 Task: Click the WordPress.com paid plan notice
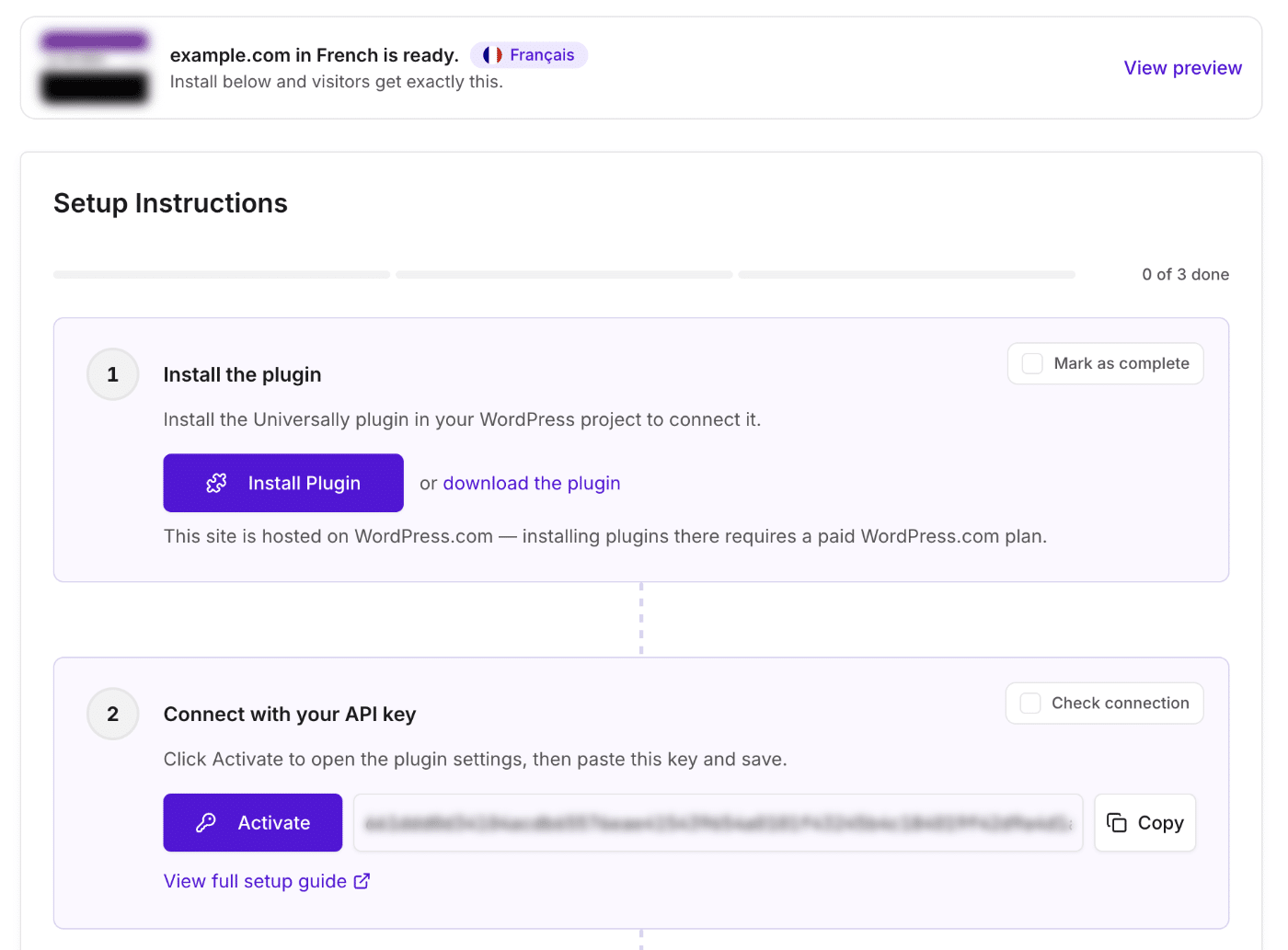click(x=605, y=536)
